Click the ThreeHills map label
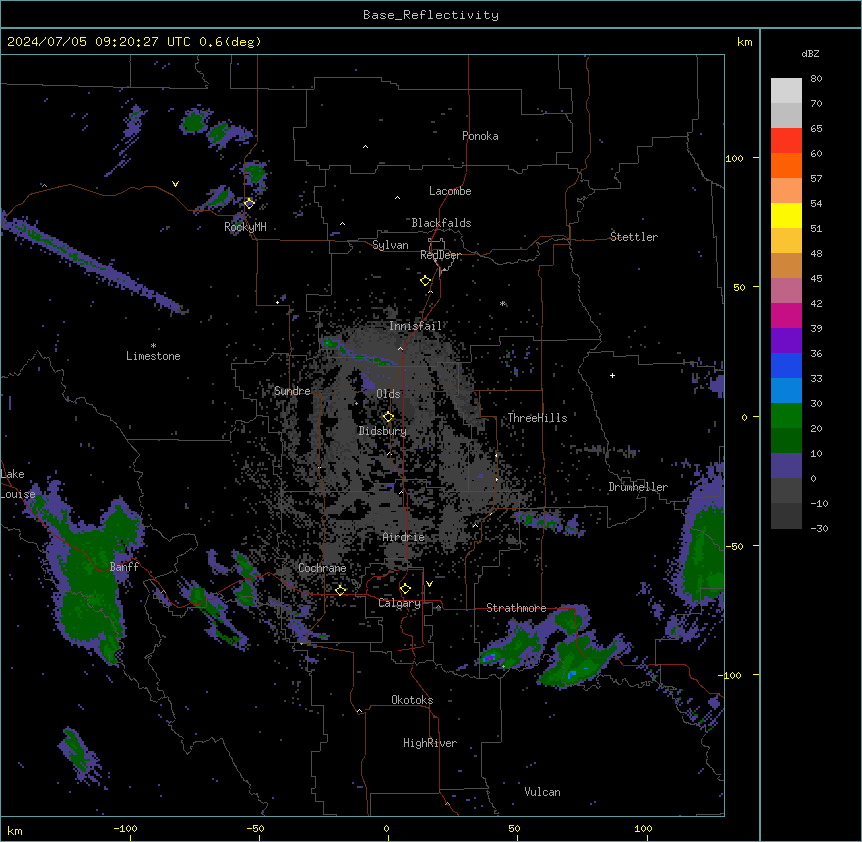862x842 pixels. [537, 418]
